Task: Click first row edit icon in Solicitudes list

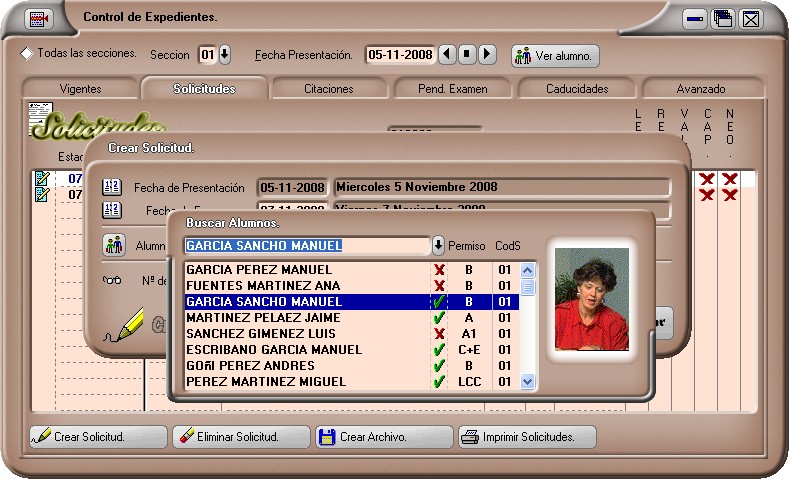Action: [42, 179]
